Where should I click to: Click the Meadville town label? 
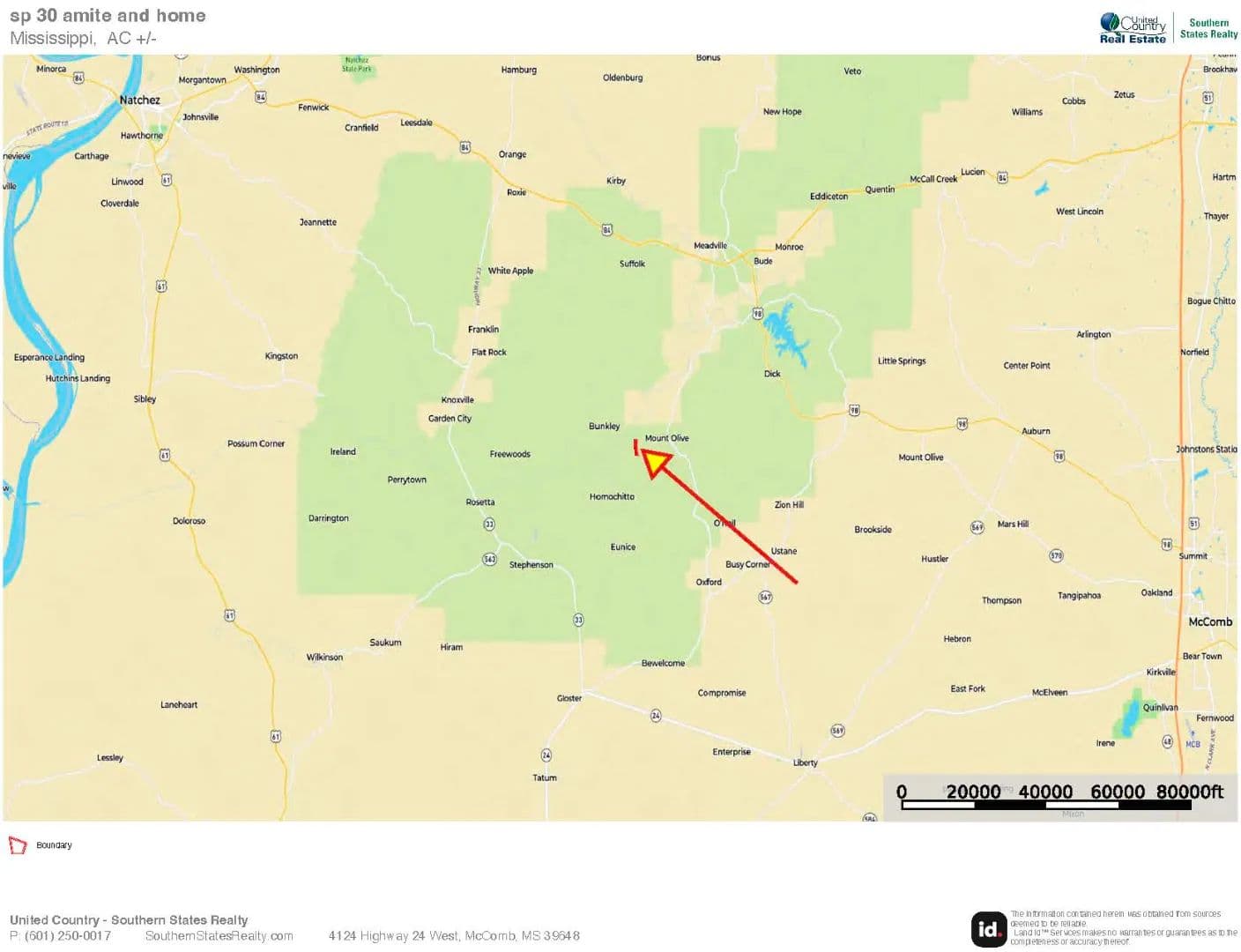[710, 246]
